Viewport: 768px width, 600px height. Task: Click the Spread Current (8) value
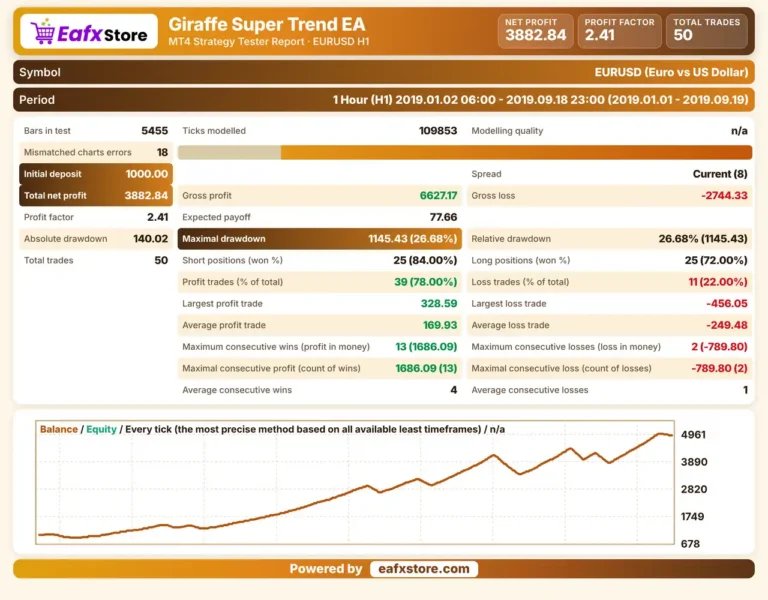pyautogui.click(x=720, y=174)
